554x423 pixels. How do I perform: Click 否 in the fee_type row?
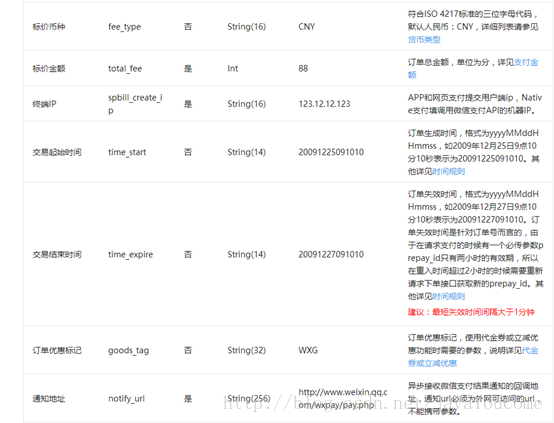[x=188, y=27]
